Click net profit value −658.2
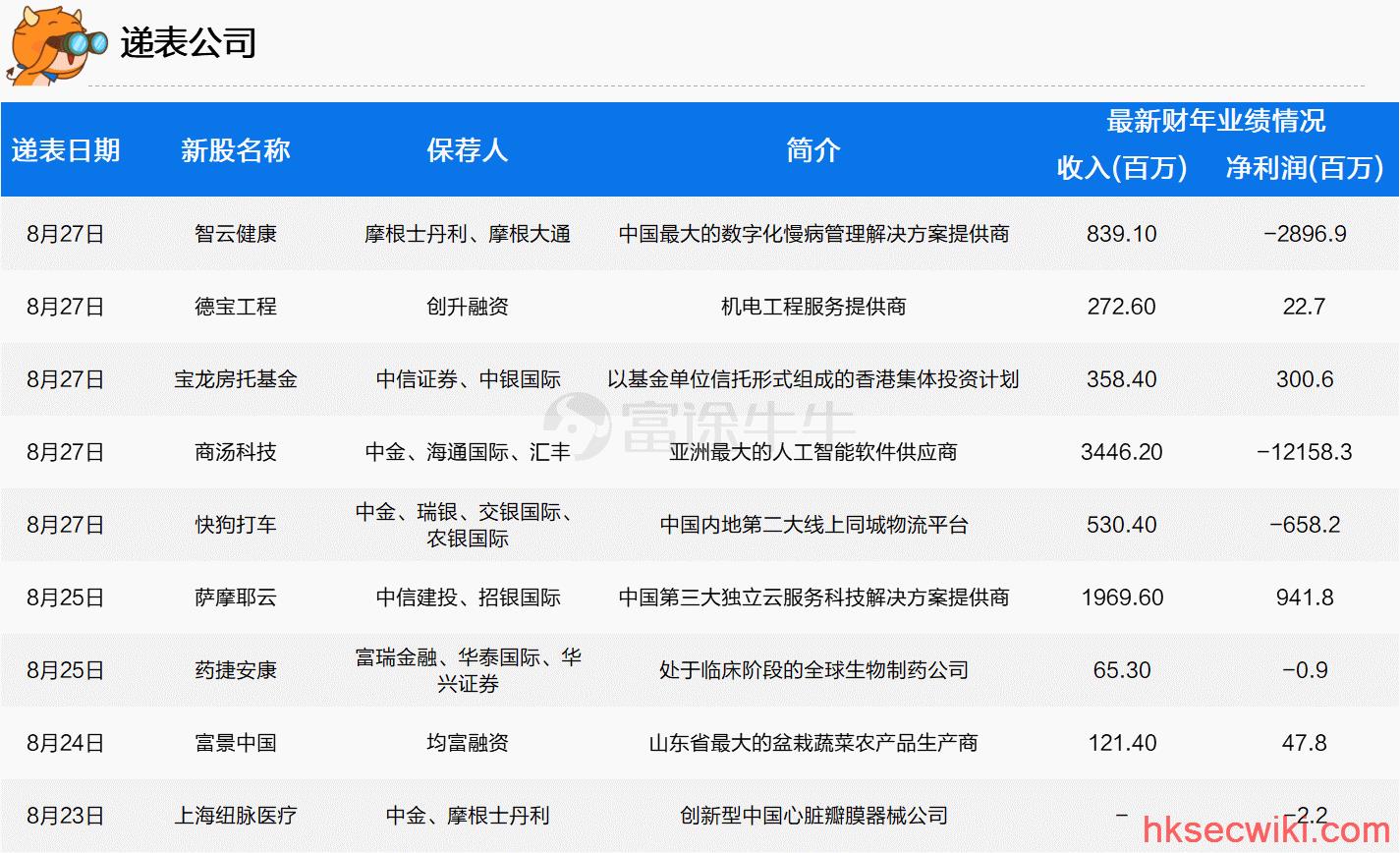Viewport: 1400px width, 853px height. [1305, 525]
